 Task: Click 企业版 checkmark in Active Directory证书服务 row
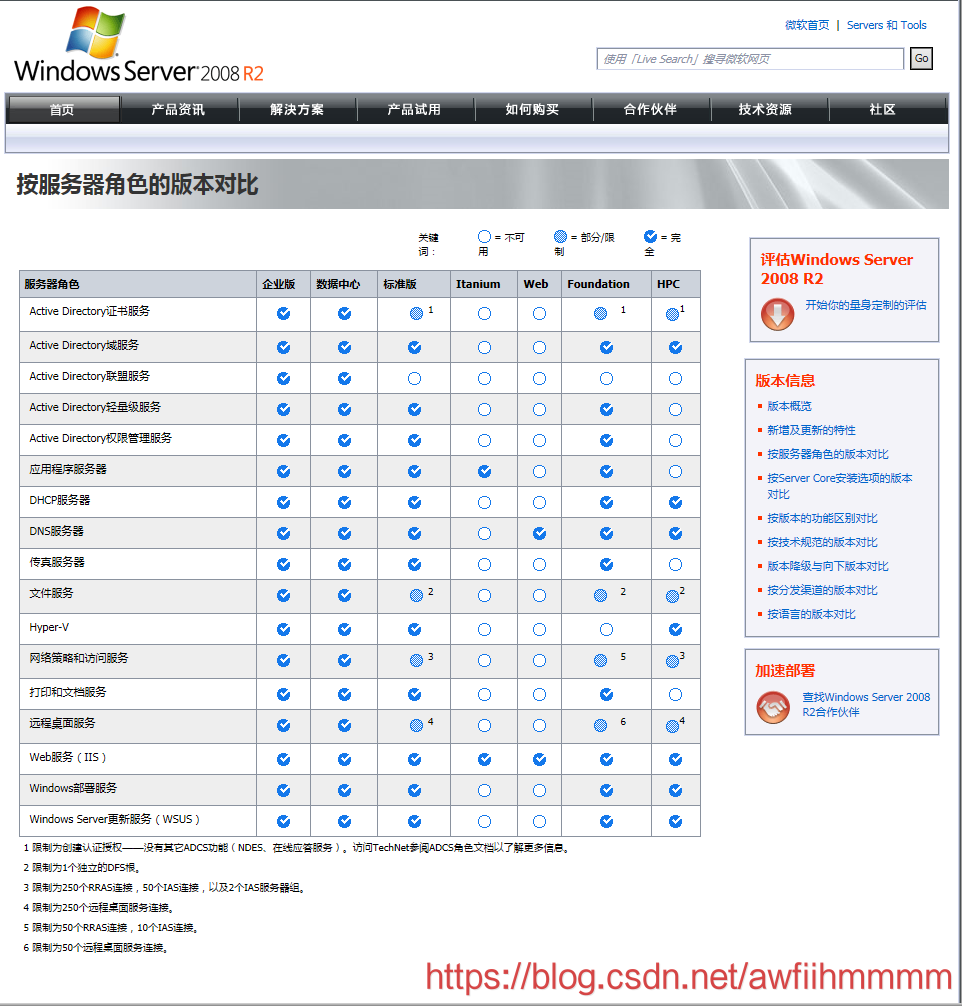[x=283, y=314]
